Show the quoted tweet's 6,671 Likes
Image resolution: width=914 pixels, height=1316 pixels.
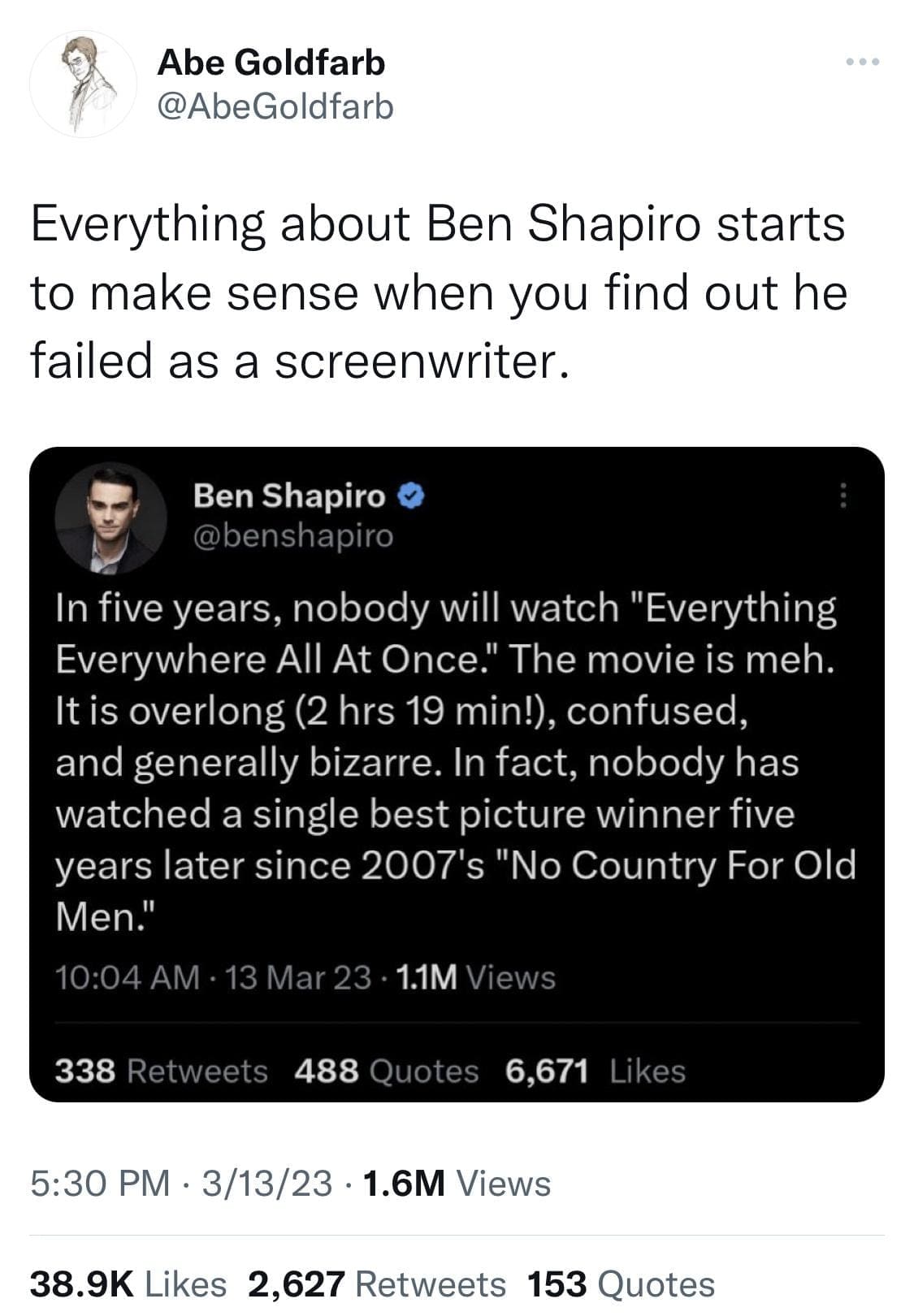[596, 1071]
